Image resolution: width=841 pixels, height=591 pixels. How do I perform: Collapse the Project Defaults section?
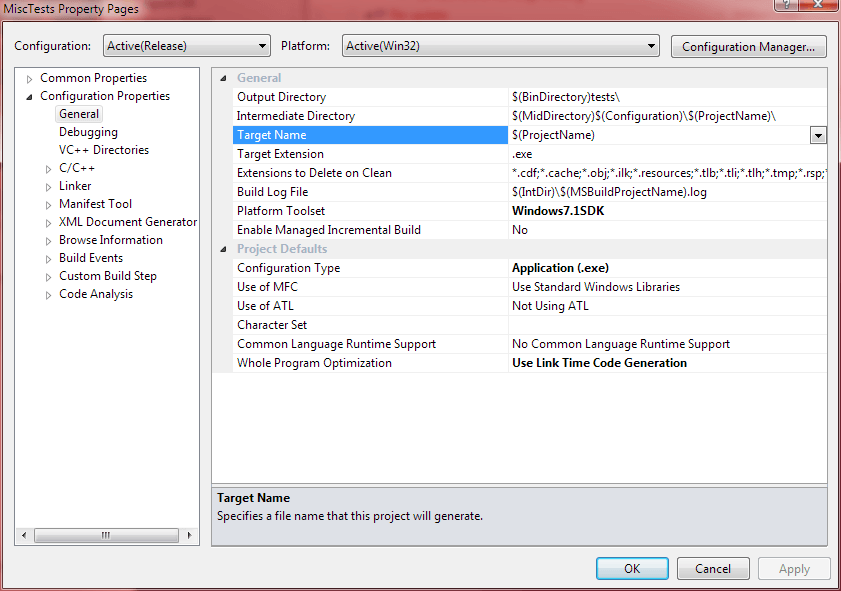(223, 249)
